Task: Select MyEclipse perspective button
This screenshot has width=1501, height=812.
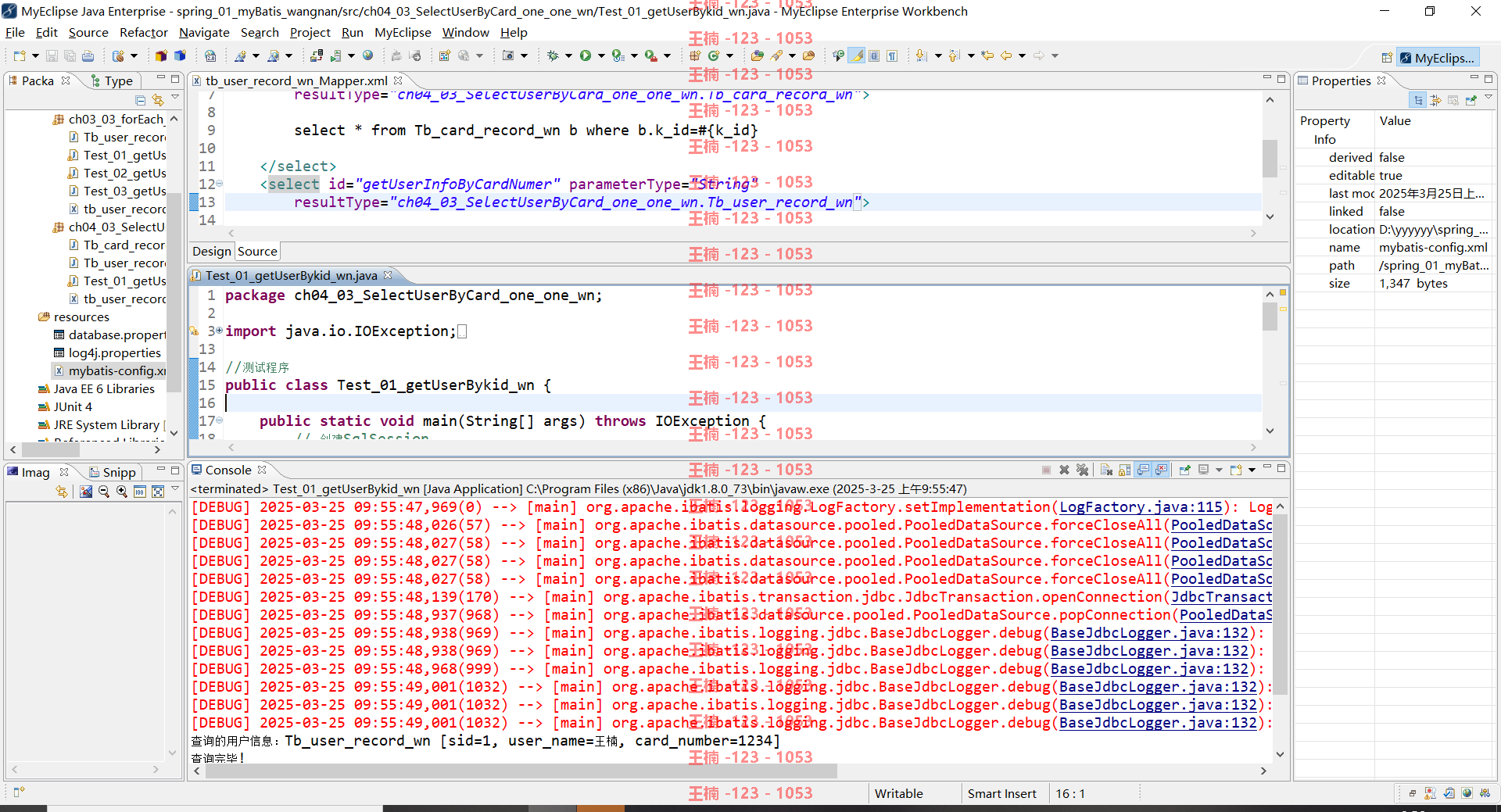Action: pos(1437,58)
